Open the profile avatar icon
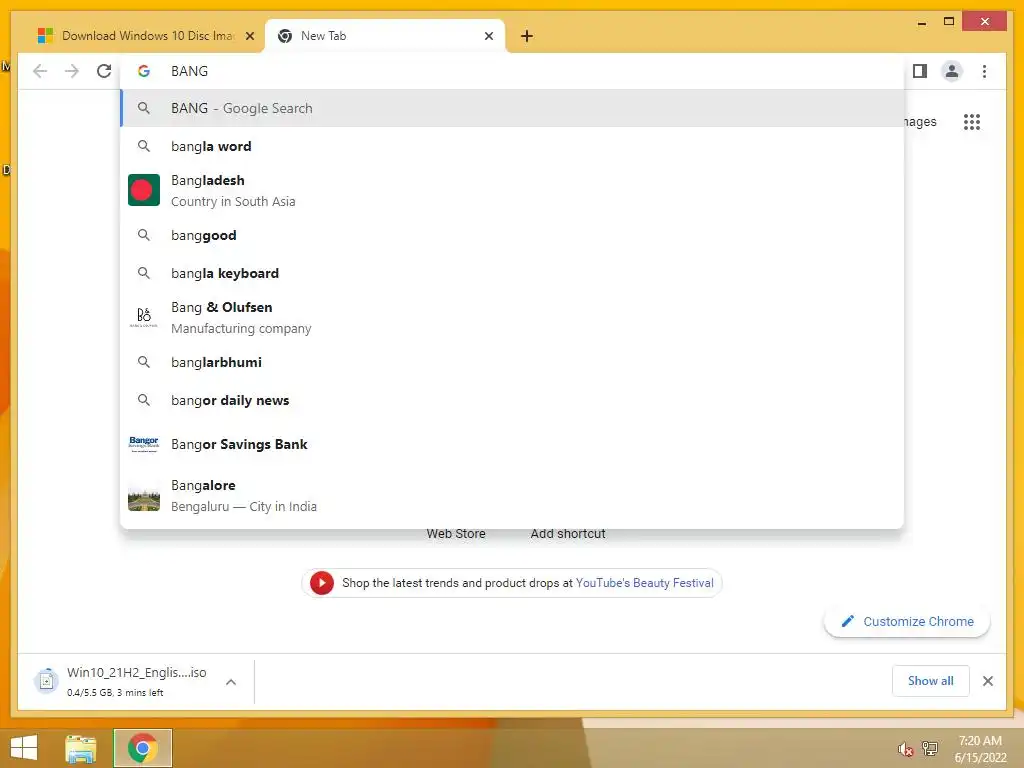 click(x=952, y=71)
